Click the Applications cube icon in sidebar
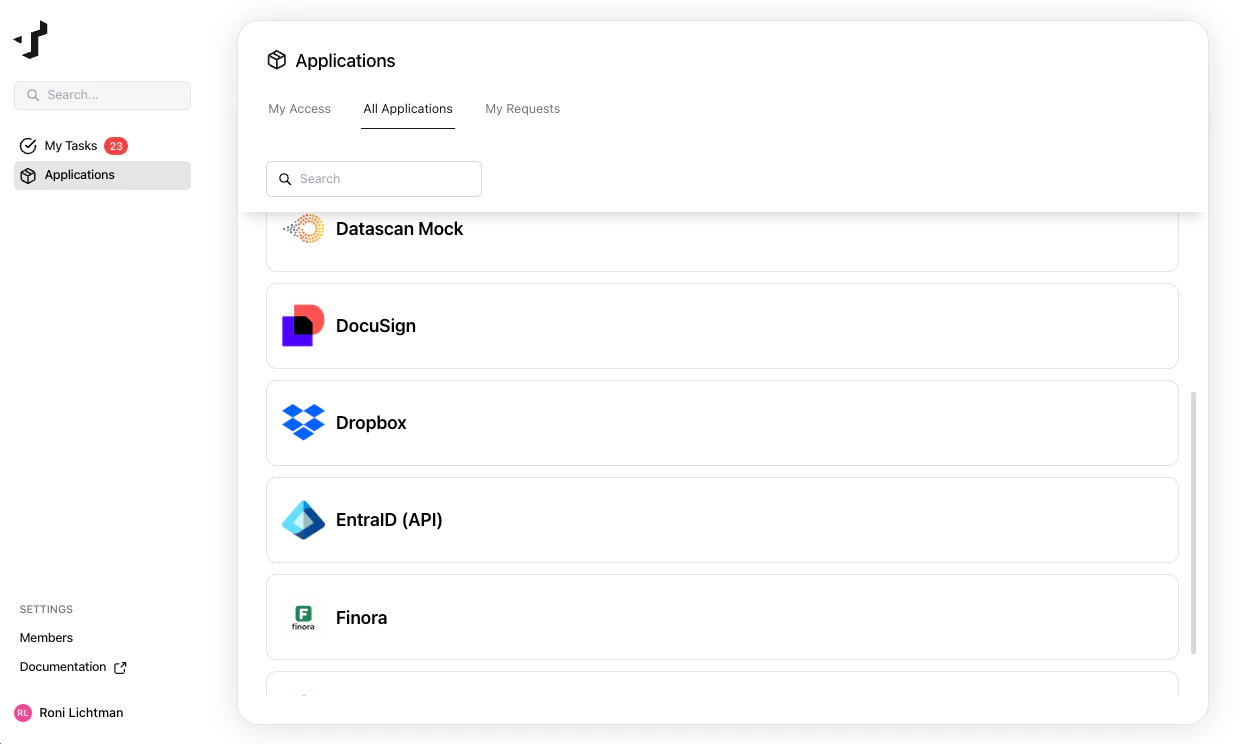The image size is (1243, 744). pos(28,175)
